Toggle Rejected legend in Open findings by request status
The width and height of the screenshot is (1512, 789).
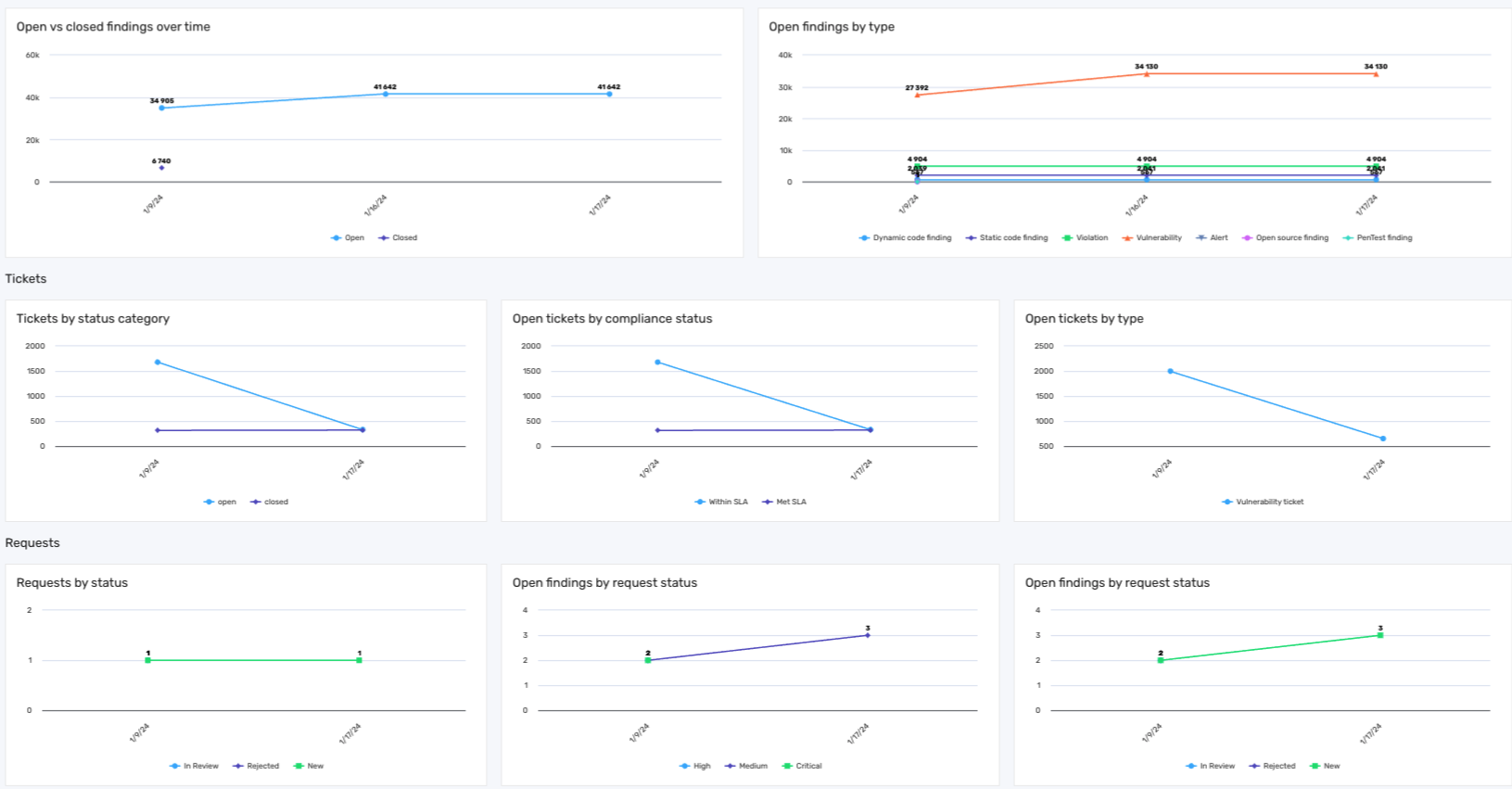[x=1272, y=767]
